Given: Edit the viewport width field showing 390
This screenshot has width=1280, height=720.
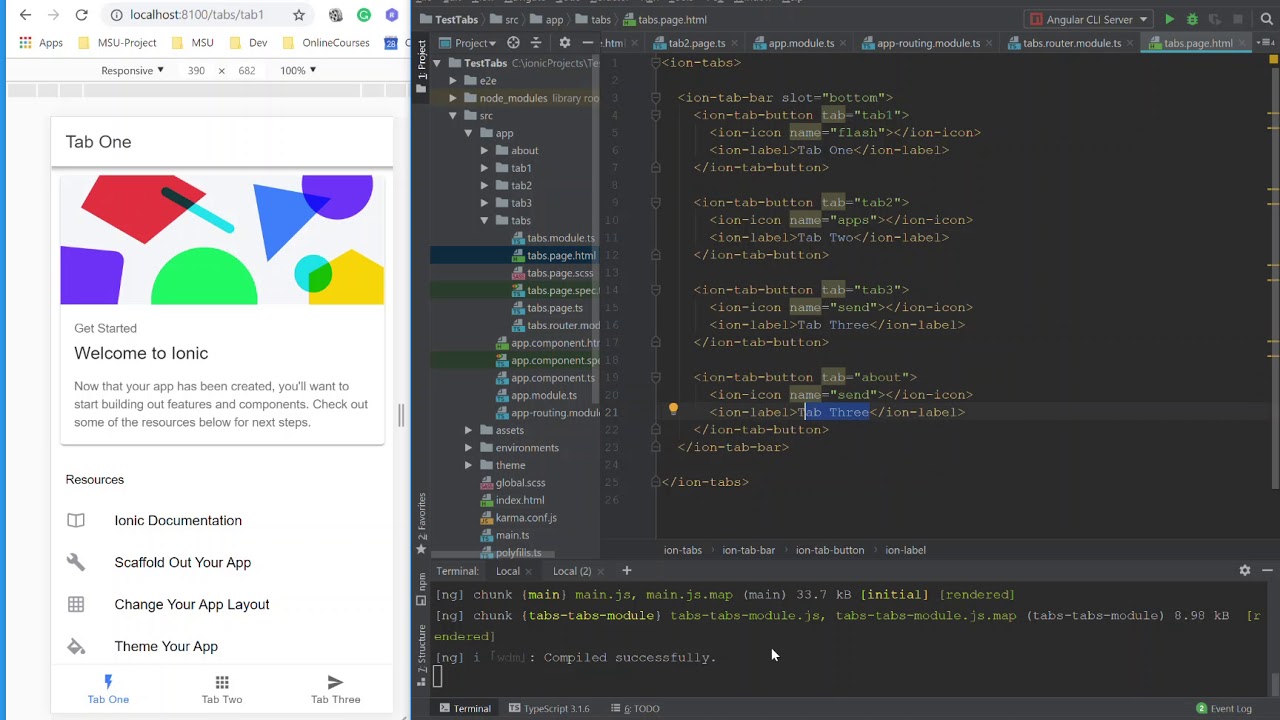Looking at the screenshot, I should (x=196, y=71).
